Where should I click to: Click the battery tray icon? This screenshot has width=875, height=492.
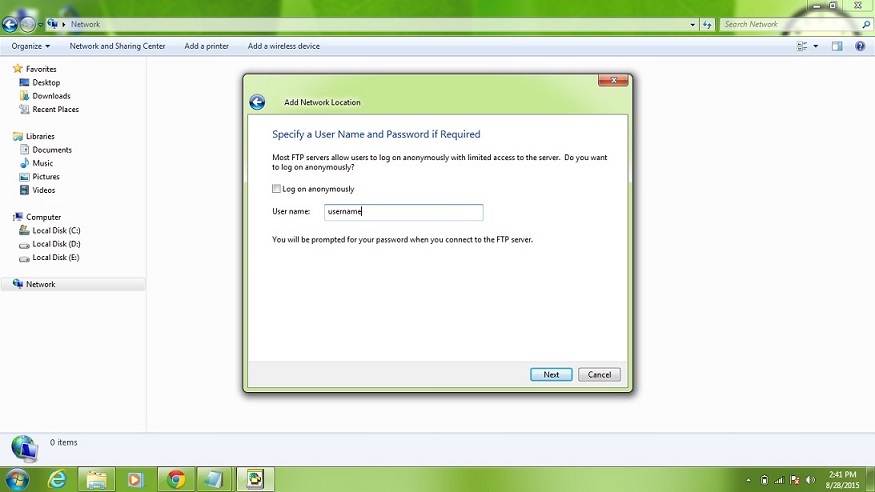point(765,480)
